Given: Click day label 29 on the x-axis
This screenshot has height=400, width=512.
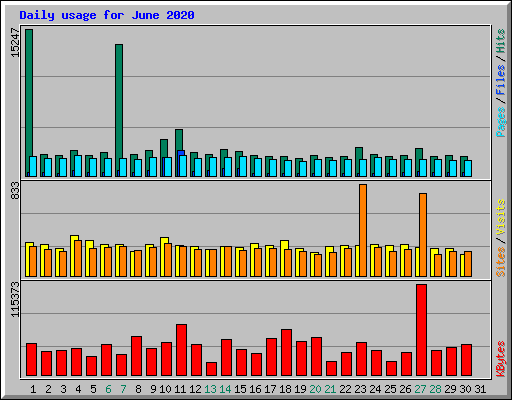Looking at the screenshot, I should (x=450, y=389).
